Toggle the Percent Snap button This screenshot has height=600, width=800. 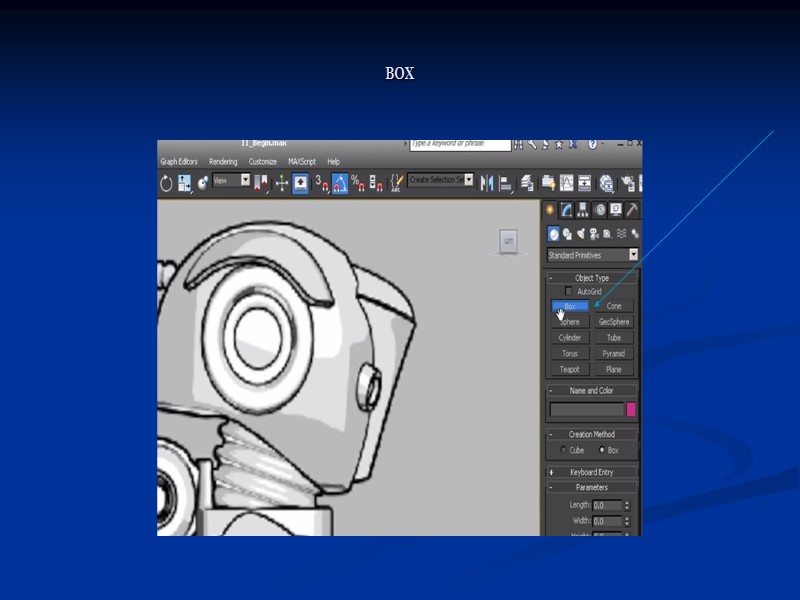click(x=358, y=183)
